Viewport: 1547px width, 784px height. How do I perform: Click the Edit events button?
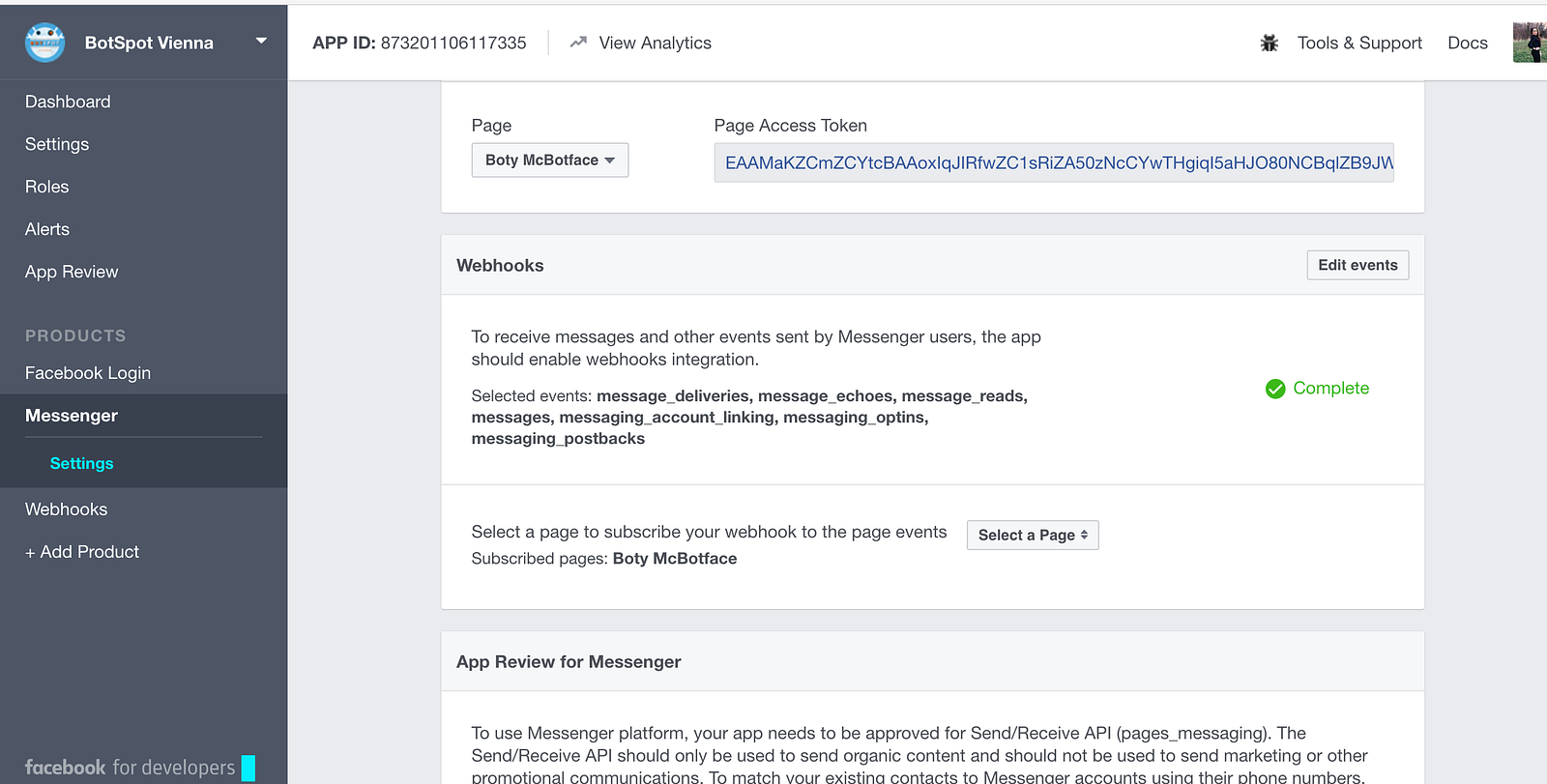pyautogui.click(x=1357, y=265)
